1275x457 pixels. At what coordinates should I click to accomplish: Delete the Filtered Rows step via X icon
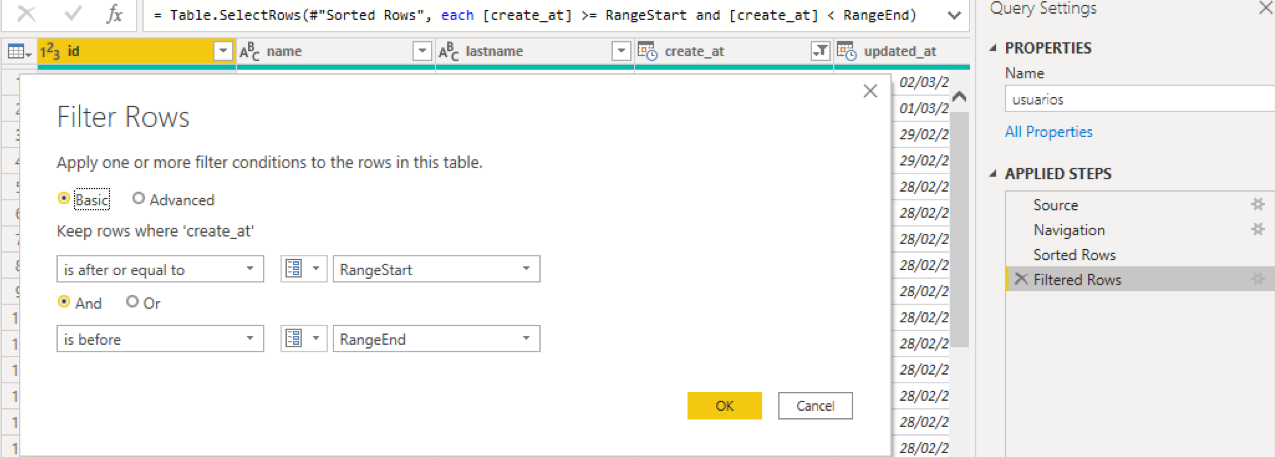click(x=1021, y=280)
